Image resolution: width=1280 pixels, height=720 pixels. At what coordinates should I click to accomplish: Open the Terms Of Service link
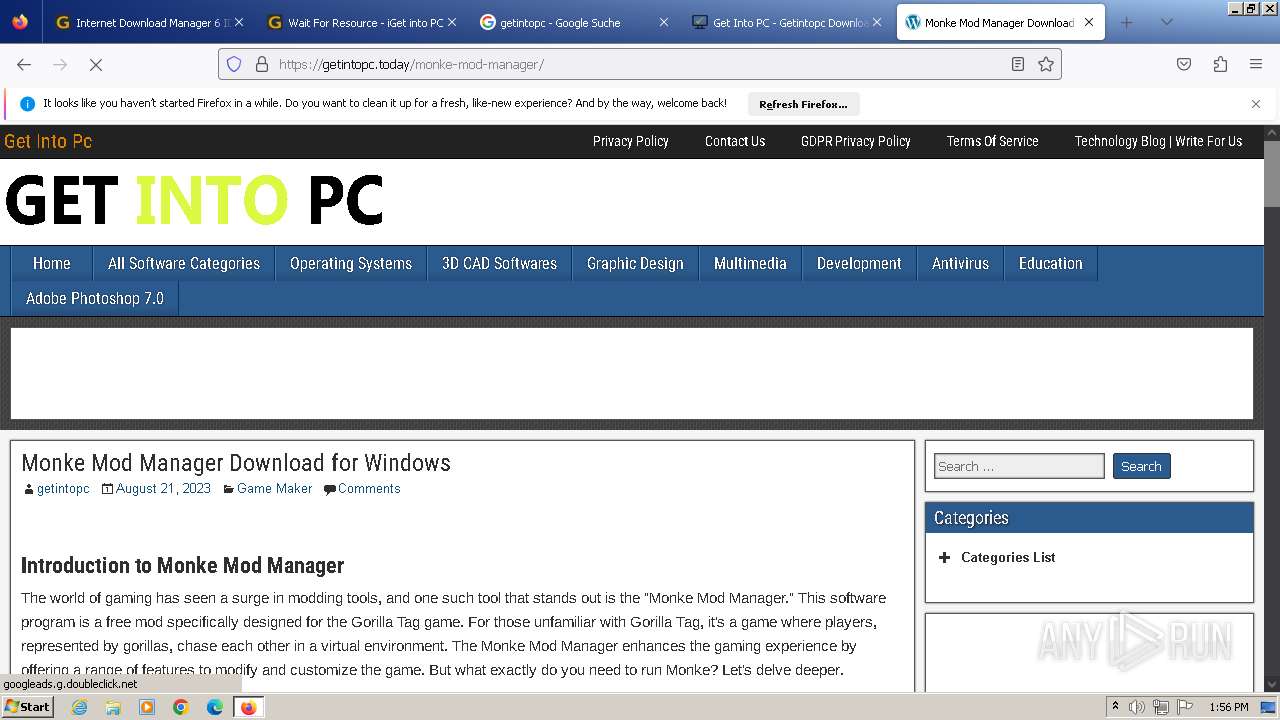pos(993,141)
